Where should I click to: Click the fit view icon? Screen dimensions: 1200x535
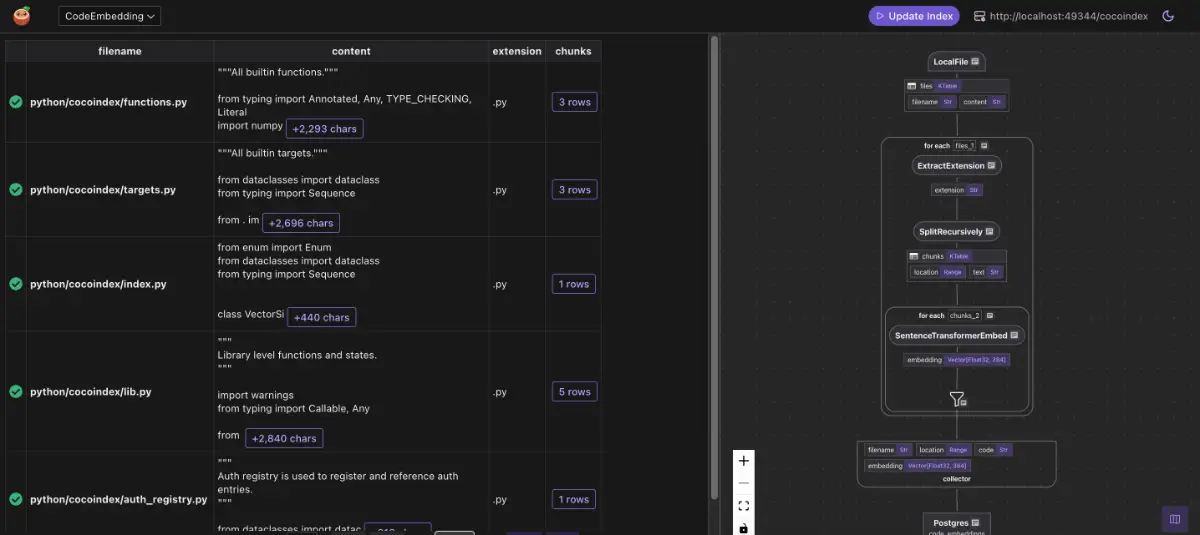(x=743, y=506)
